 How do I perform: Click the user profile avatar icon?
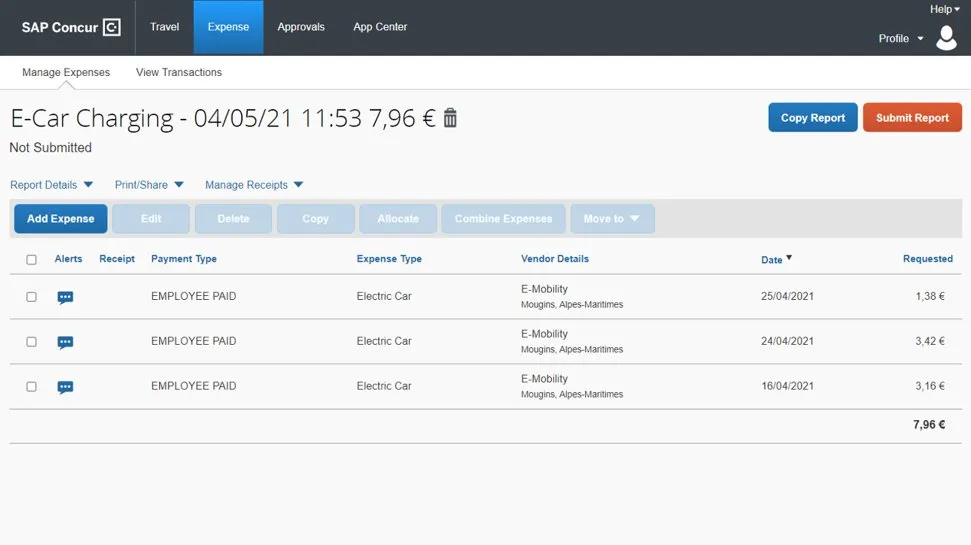tap(946, 38)
